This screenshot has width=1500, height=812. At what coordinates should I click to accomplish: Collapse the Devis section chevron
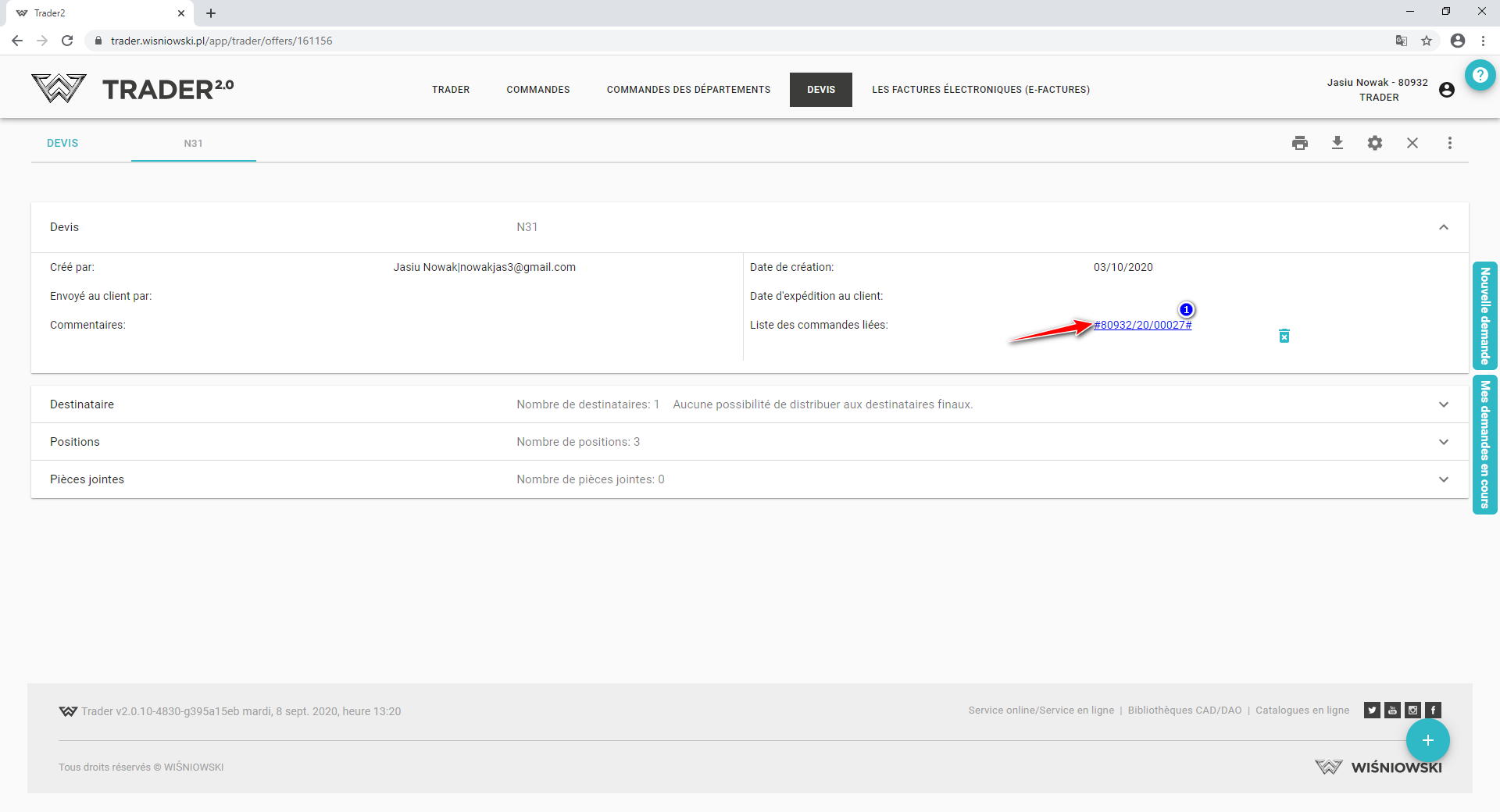click(1444, 227)
